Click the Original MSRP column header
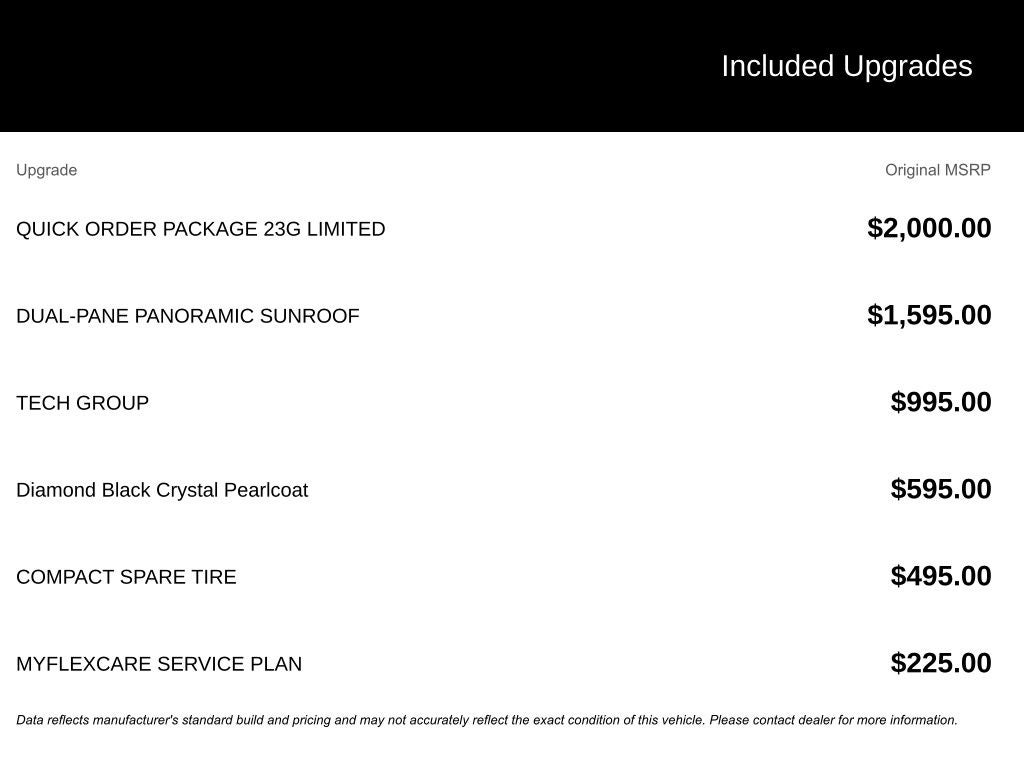The width and height of the screenshot is (1024, 768). click(x=937, y=170)
